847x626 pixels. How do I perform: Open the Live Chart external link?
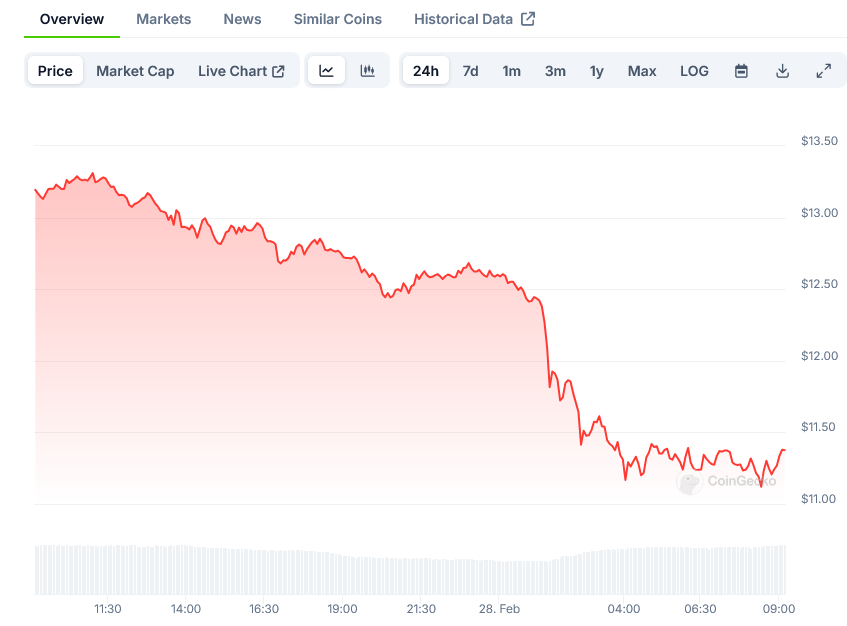(241, 71)
